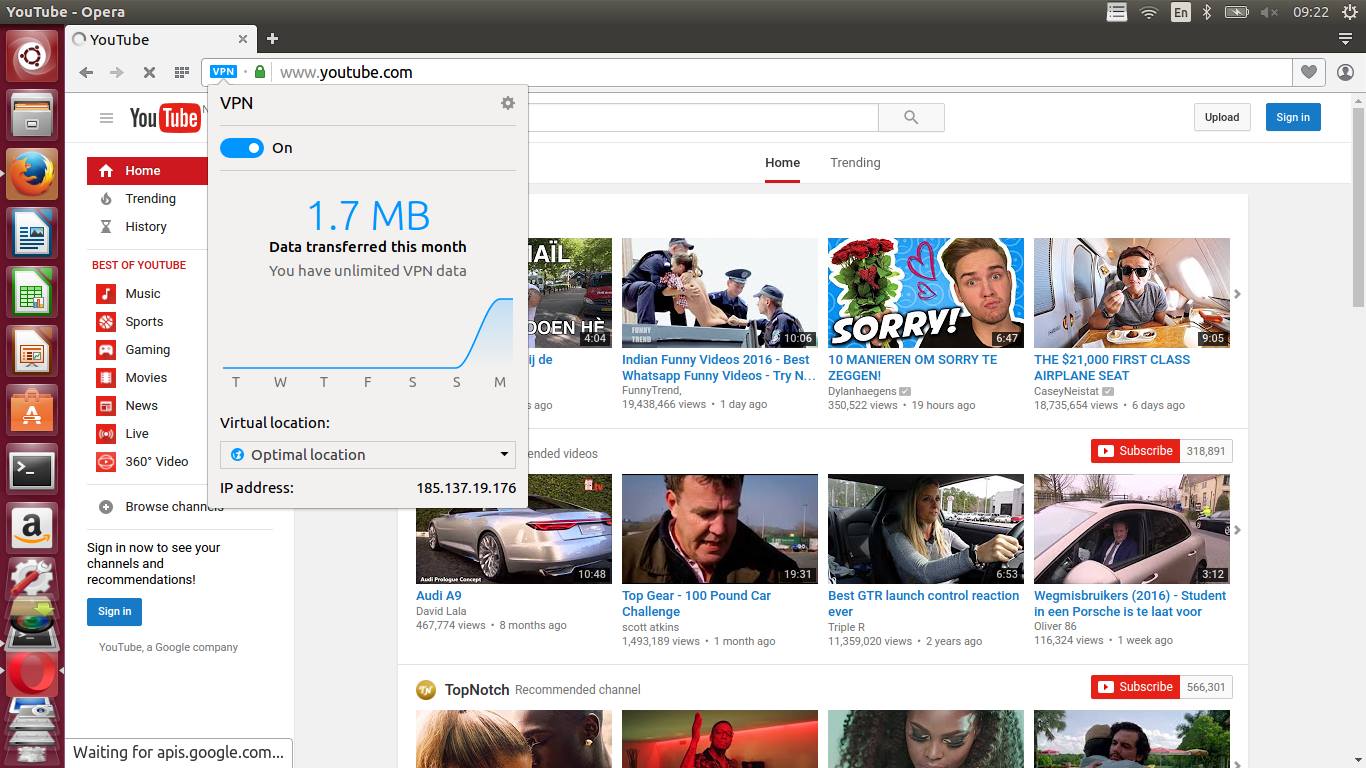Add page to bookmarks with heart icon

click(1308, 72)
